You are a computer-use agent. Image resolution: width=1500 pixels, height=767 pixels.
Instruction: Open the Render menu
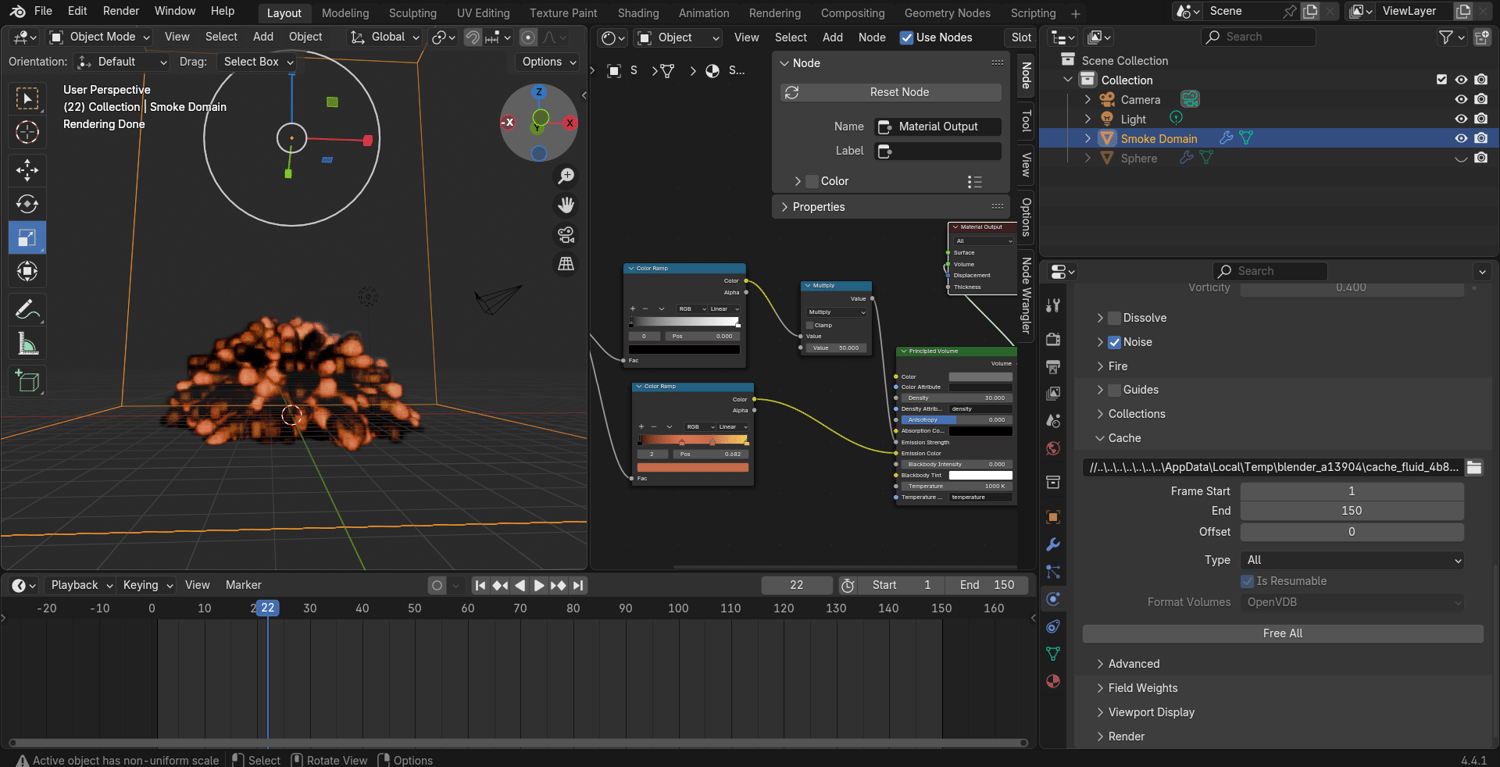[x=121, y=11]
